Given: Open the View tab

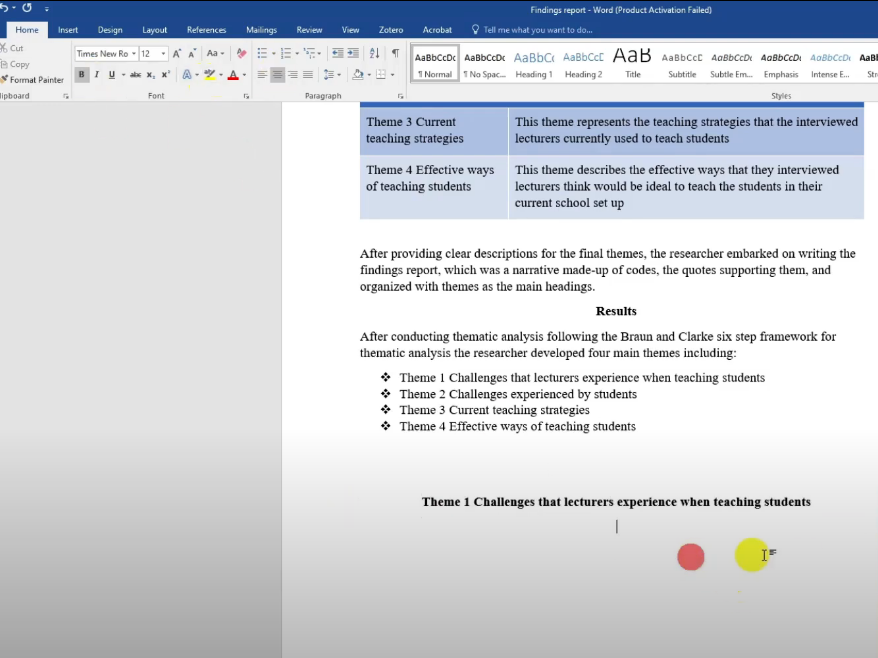Looking at the screenshot, I should click(351, 30).
